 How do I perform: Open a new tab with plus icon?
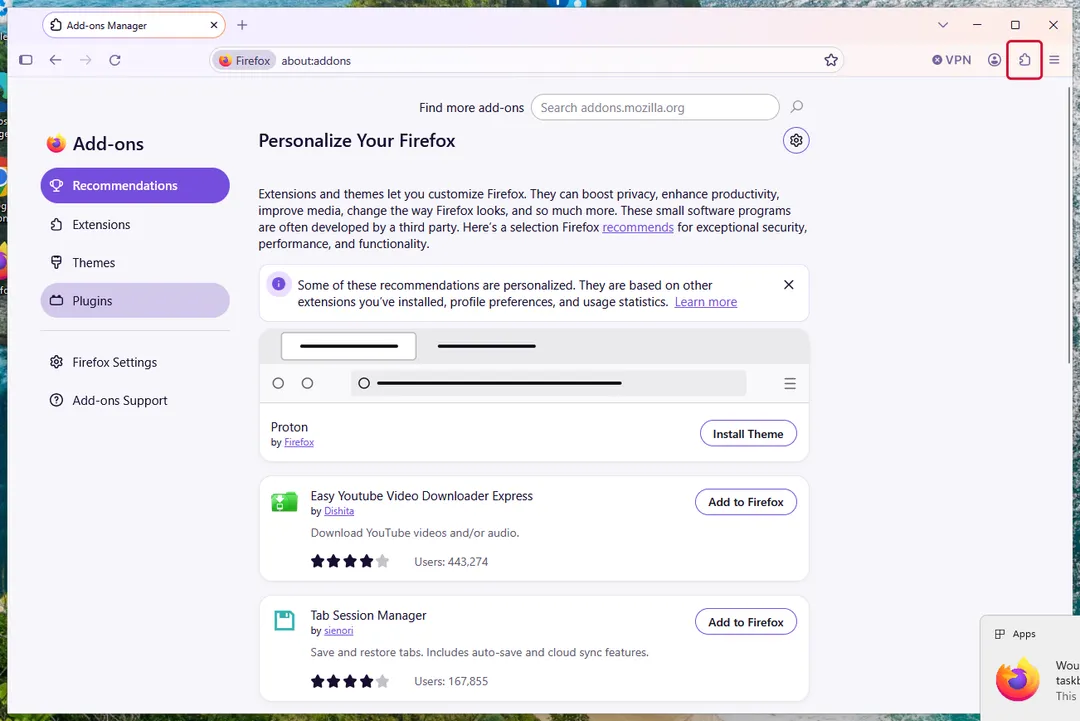tap(242, 25)
